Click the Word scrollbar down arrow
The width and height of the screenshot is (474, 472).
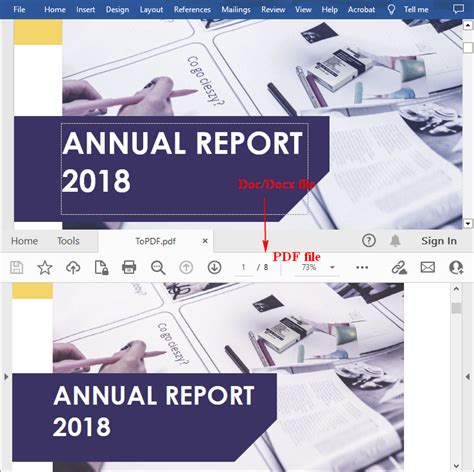(x=468, y=223)
